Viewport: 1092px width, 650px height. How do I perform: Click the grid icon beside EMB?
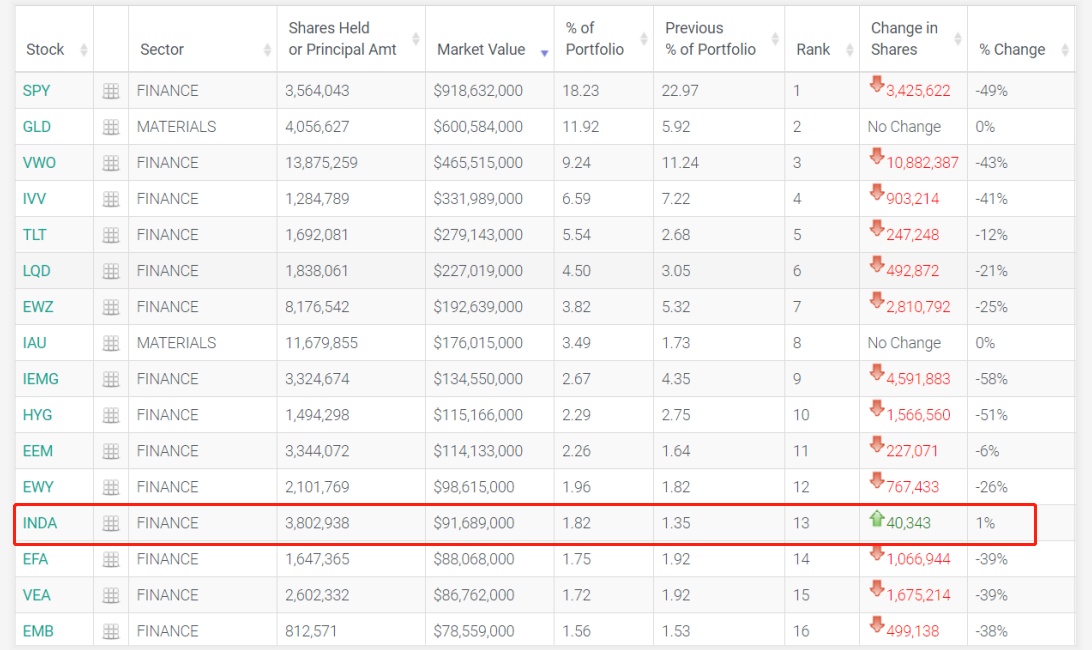point(111,631)
